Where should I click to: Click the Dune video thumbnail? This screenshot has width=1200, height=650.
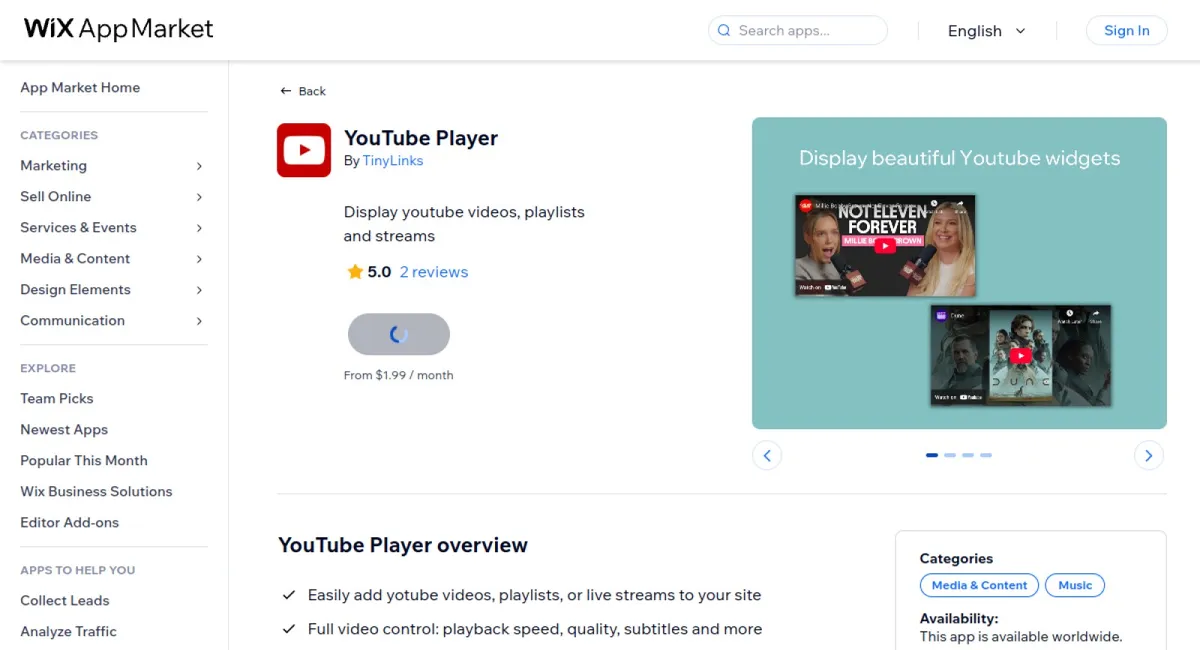[1021, 355]
